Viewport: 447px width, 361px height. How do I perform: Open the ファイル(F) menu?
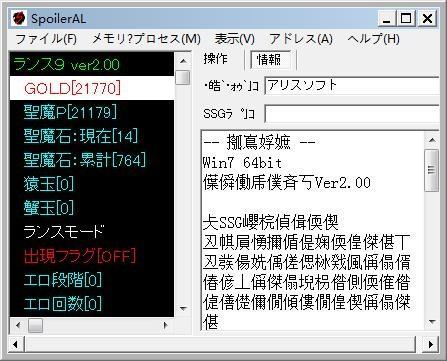click(46, 39)
